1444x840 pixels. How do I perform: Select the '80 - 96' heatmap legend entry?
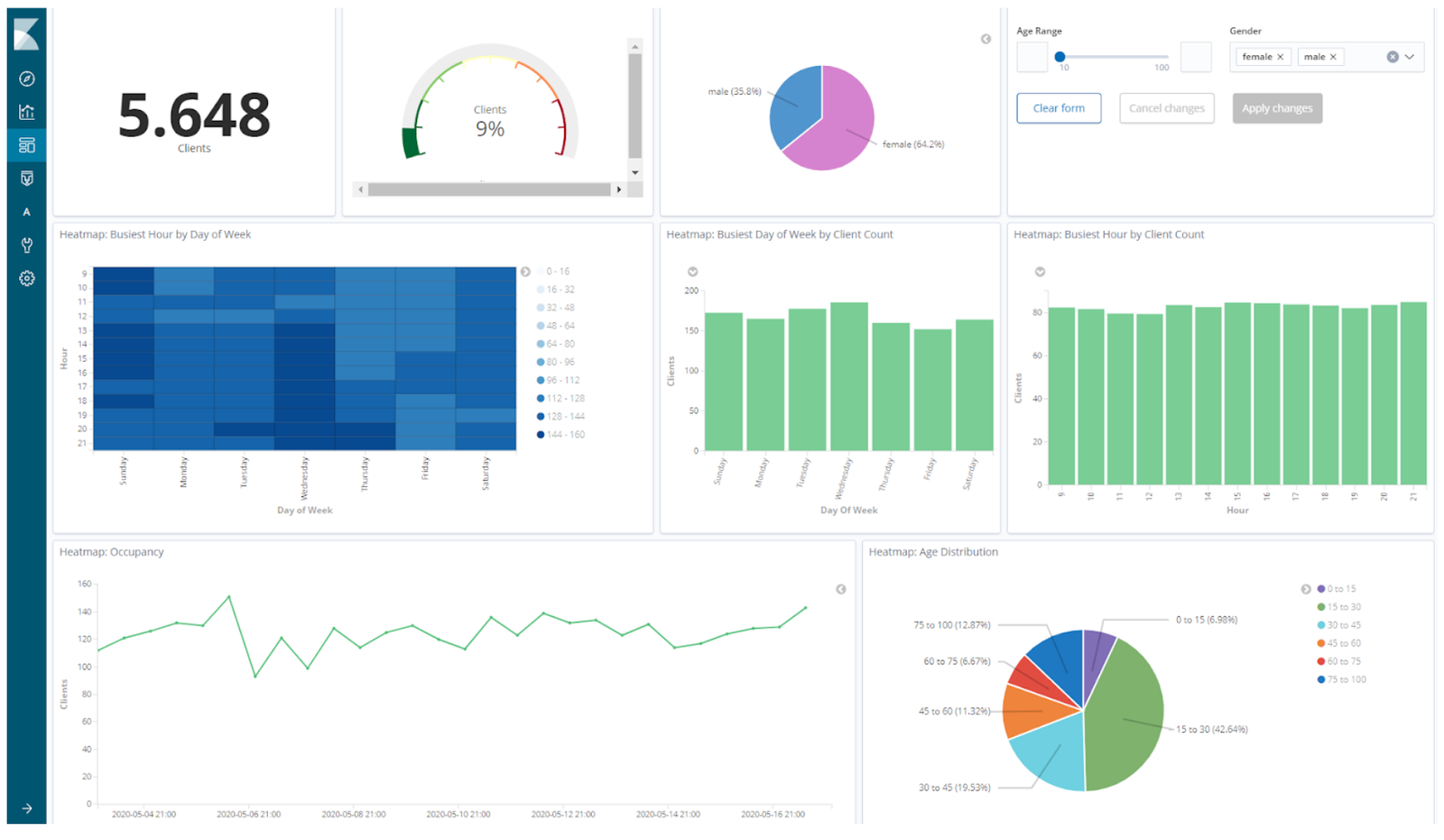click(556, 362)
